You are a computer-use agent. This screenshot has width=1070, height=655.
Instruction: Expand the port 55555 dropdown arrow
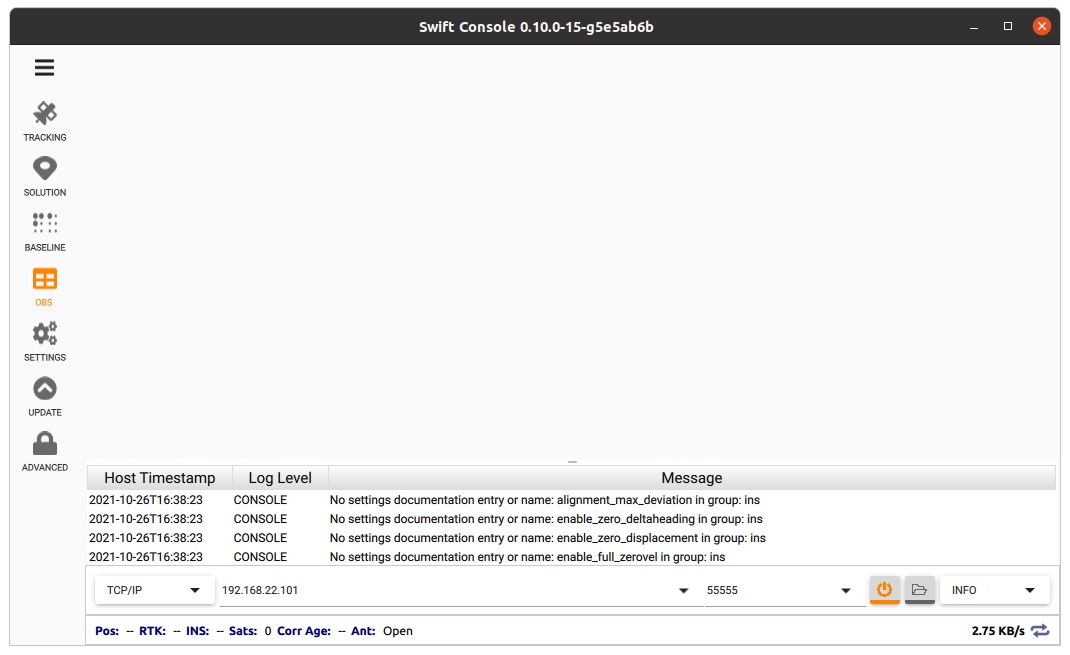point(845,591)
